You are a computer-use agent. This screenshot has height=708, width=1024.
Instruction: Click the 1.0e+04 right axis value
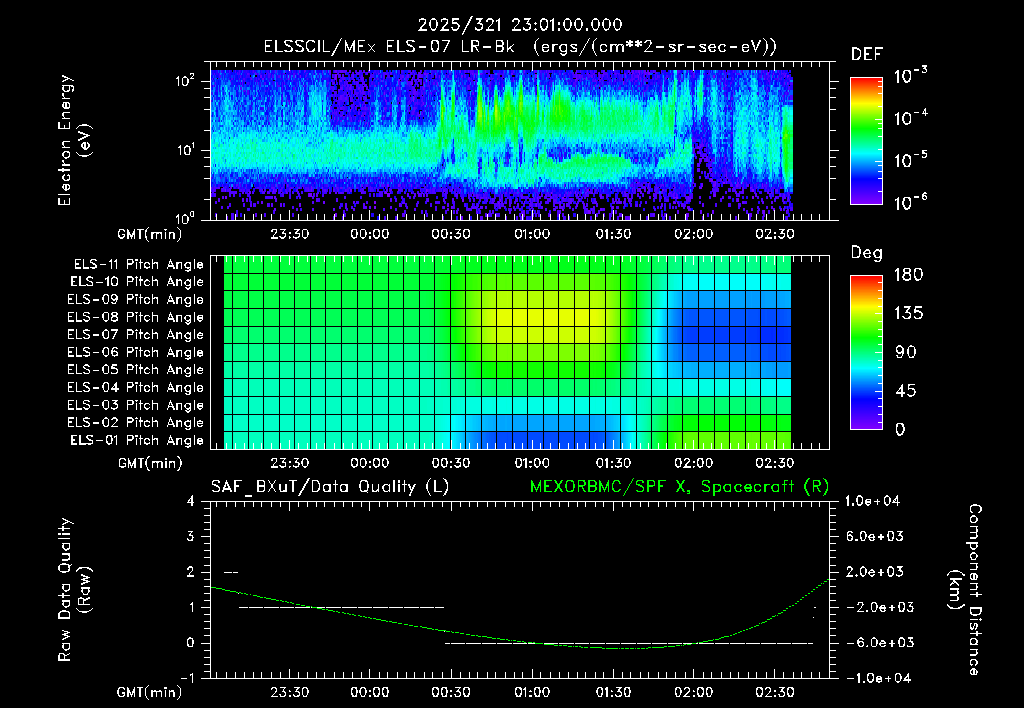(x=872, y=501)
